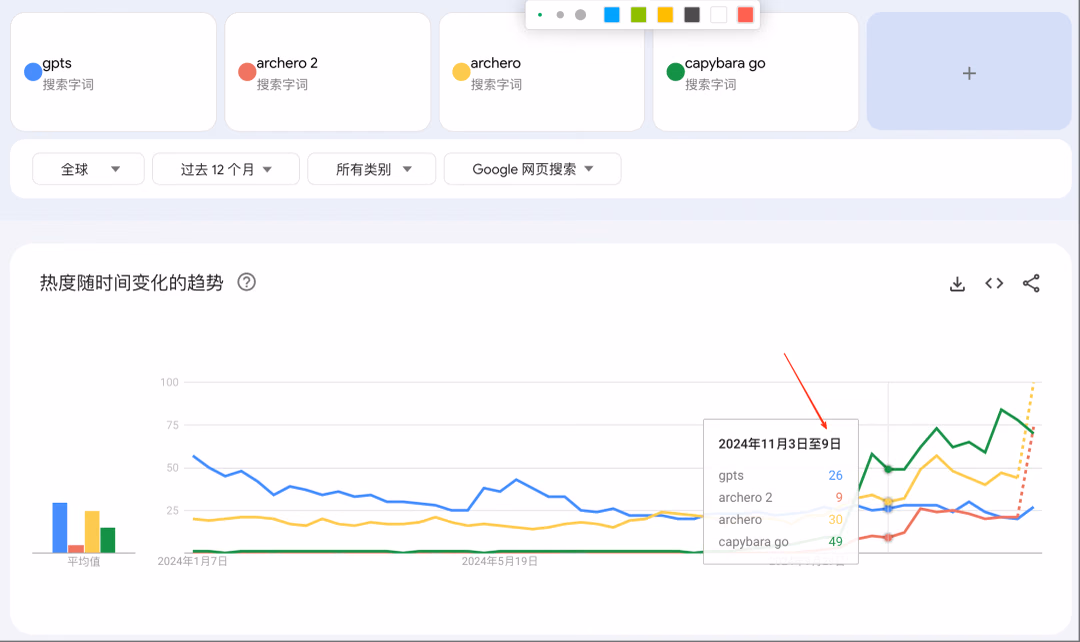Click the red dot of archero 2 term

(x=247, y=72)
